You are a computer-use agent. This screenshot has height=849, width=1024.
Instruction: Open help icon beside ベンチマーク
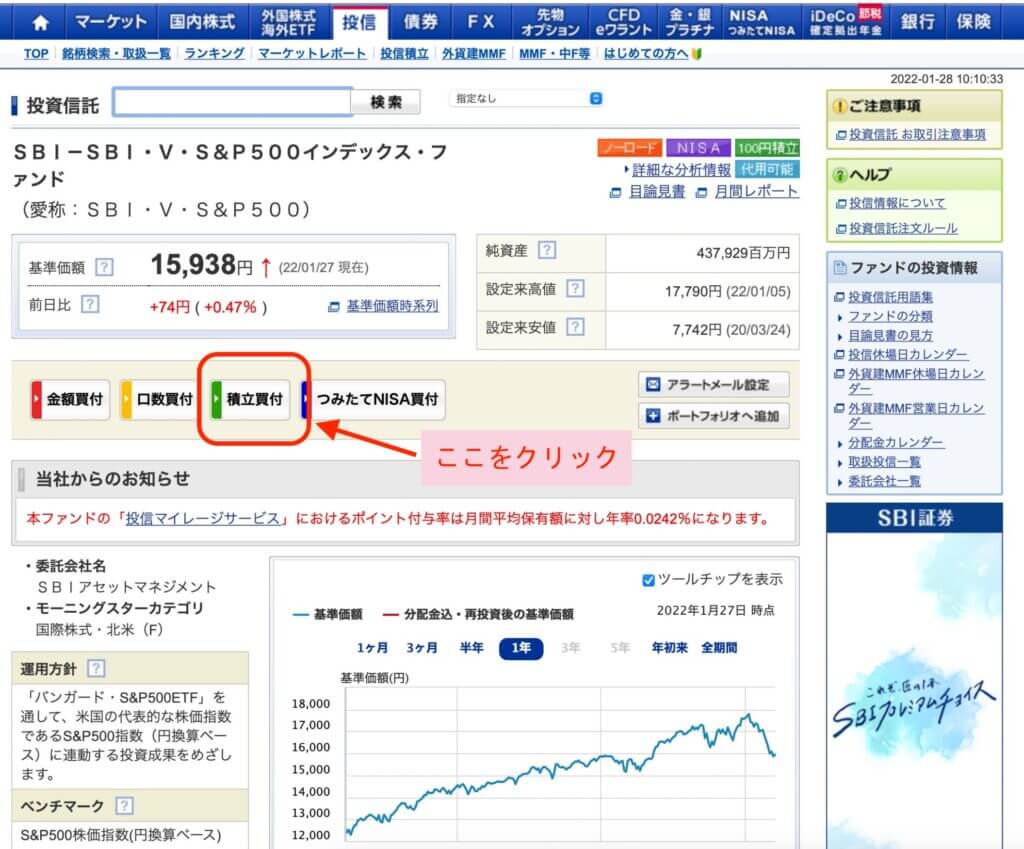(x=124, y=806)
